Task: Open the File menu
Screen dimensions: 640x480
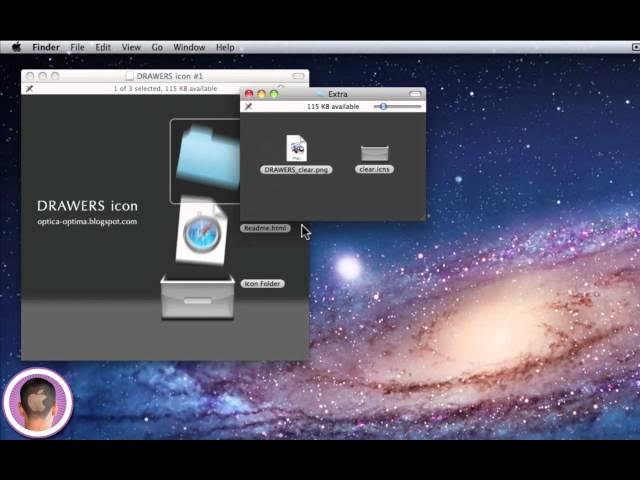Action: 77,47
